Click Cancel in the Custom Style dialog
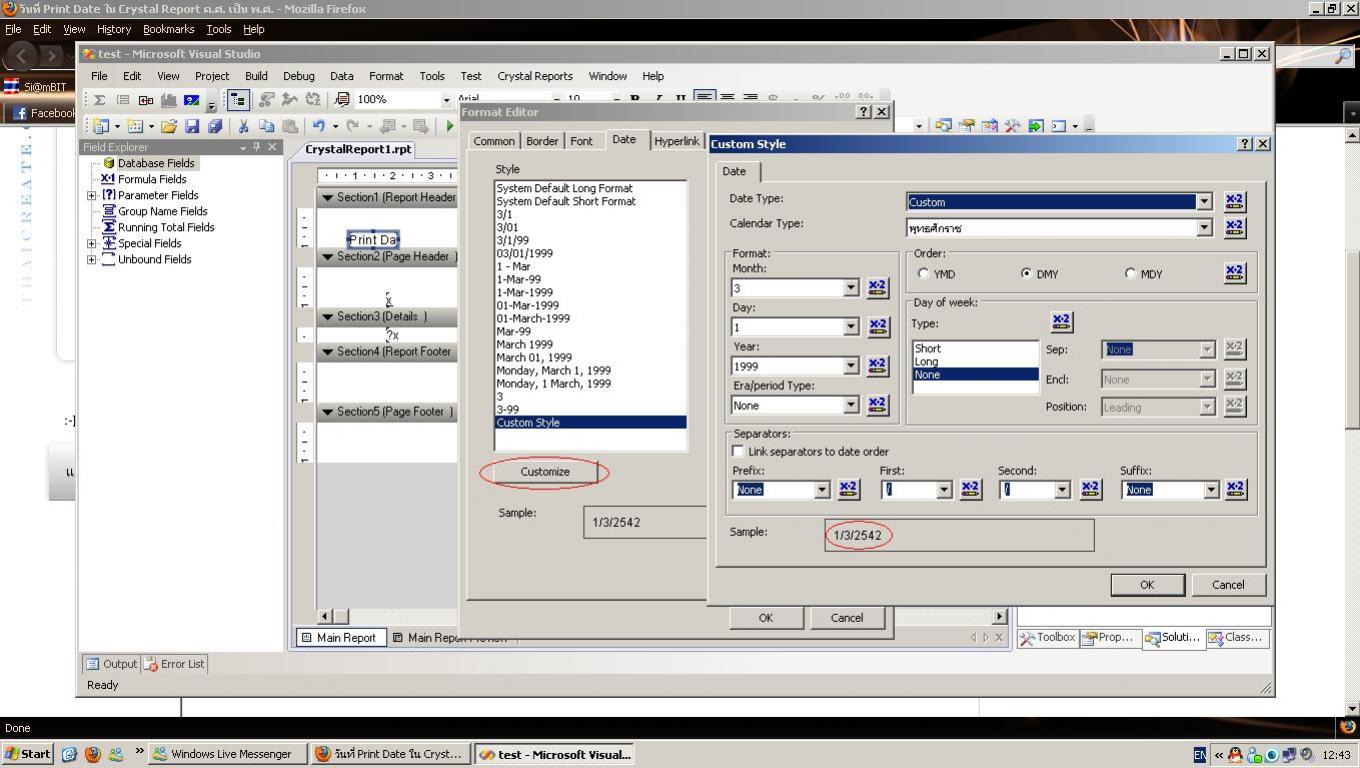This screenshot has height=768, width=1360. click(x=1228, y=585)
